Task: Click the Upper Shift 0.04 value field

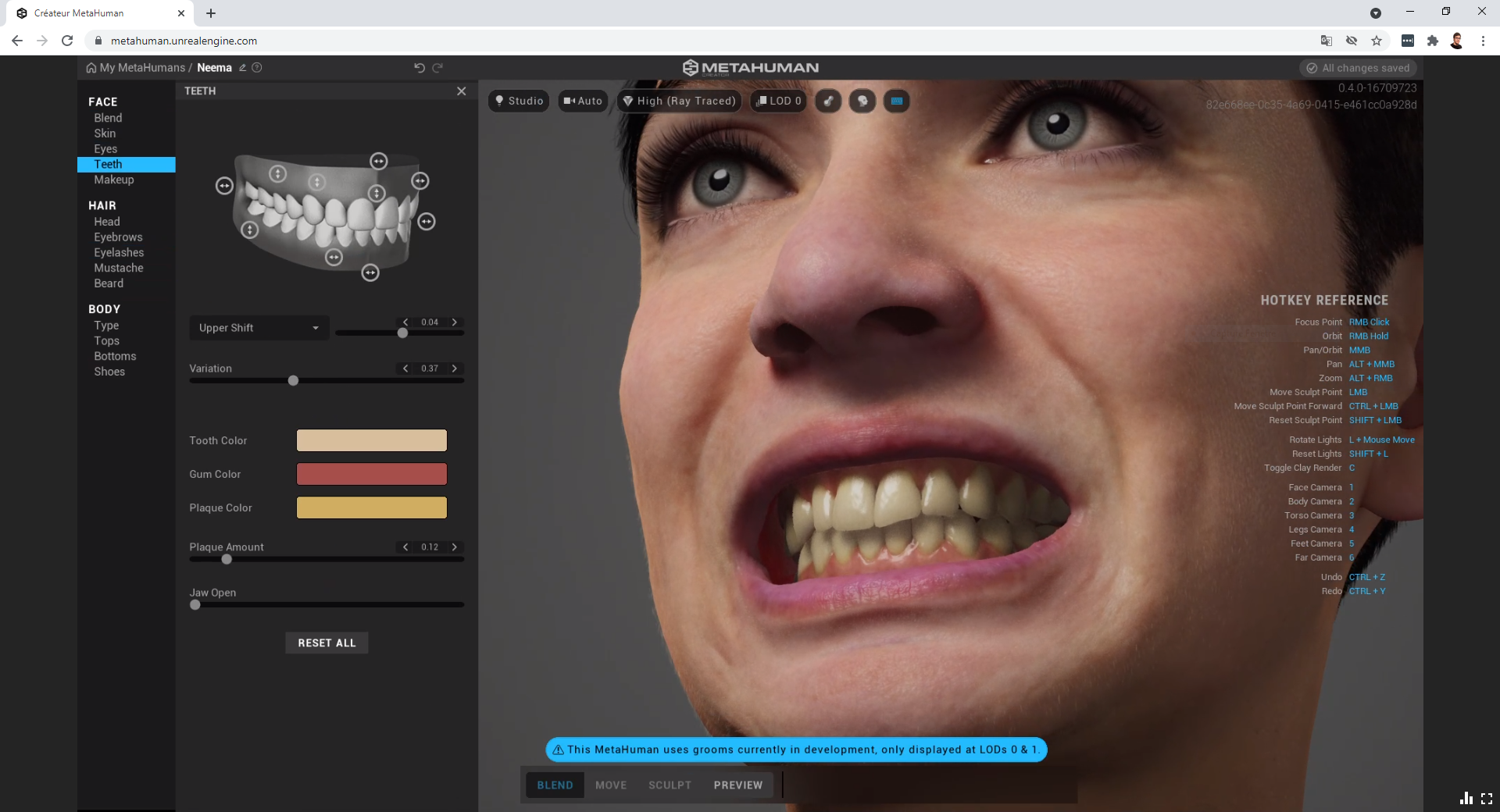Action: click(x=430, y=322)
